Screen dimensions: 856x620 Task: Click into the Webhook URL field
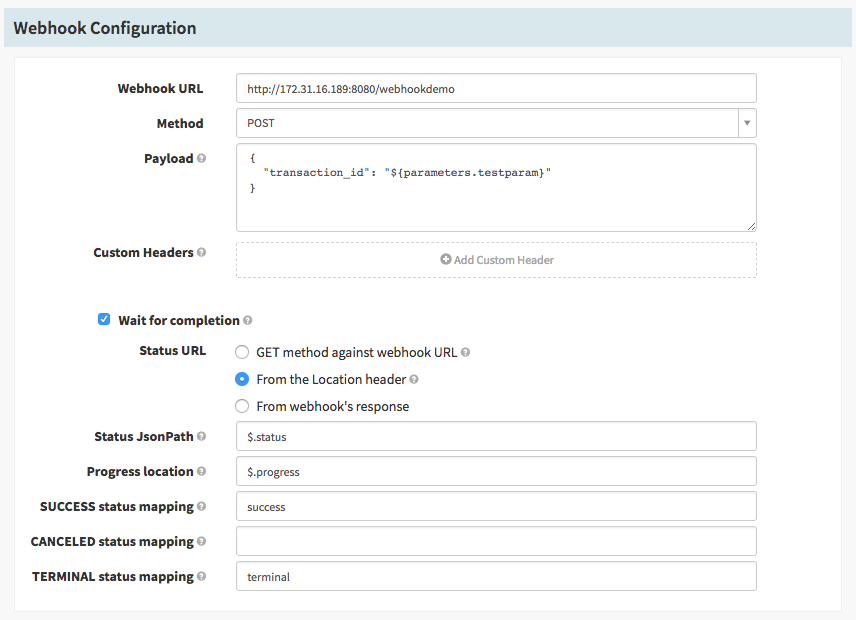coord(496,88)
